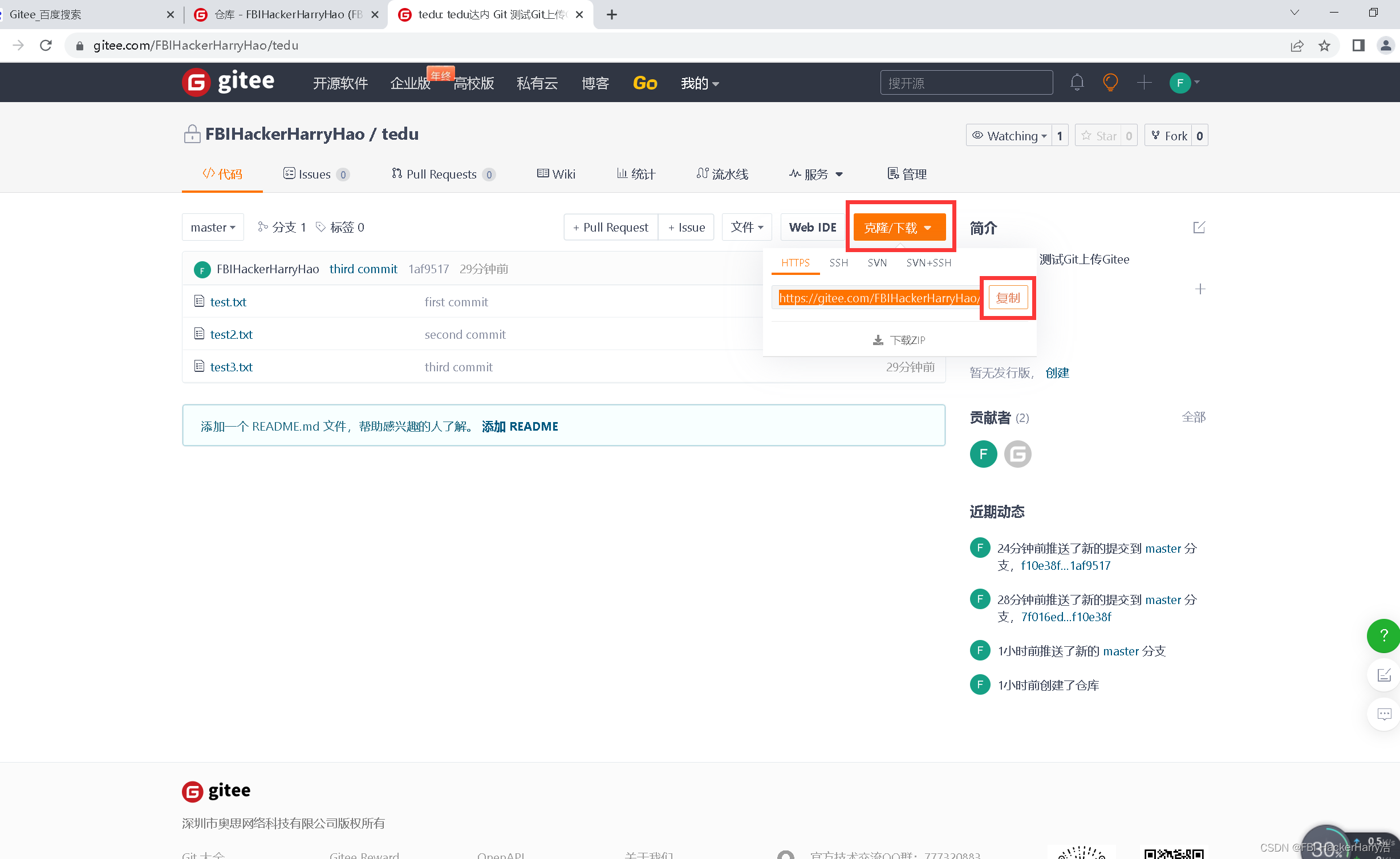Open the 管理 tab
This screenshot has width=1400, height=859.
907,174
